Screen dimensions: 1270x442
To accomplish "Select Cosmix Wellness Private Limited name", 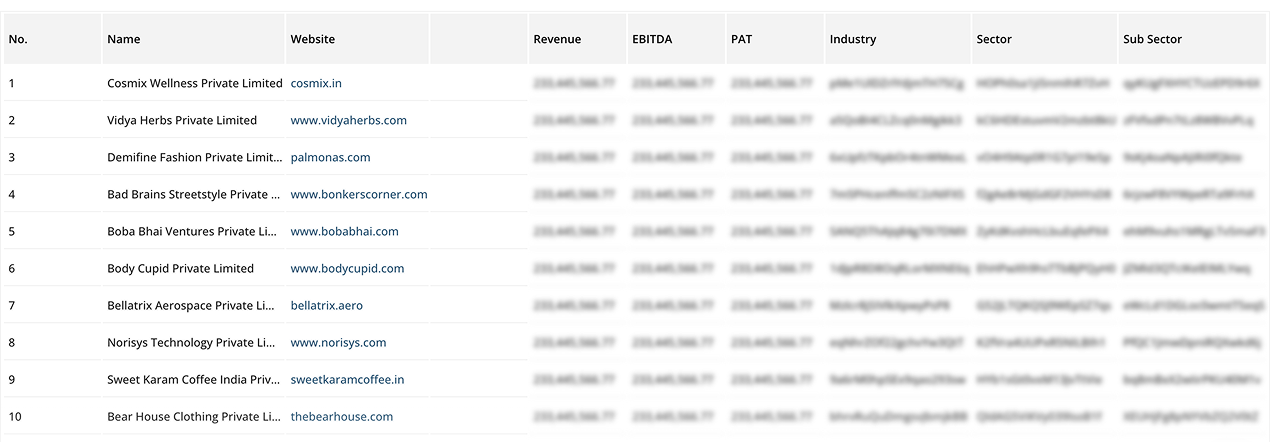I will click(195, 83).
